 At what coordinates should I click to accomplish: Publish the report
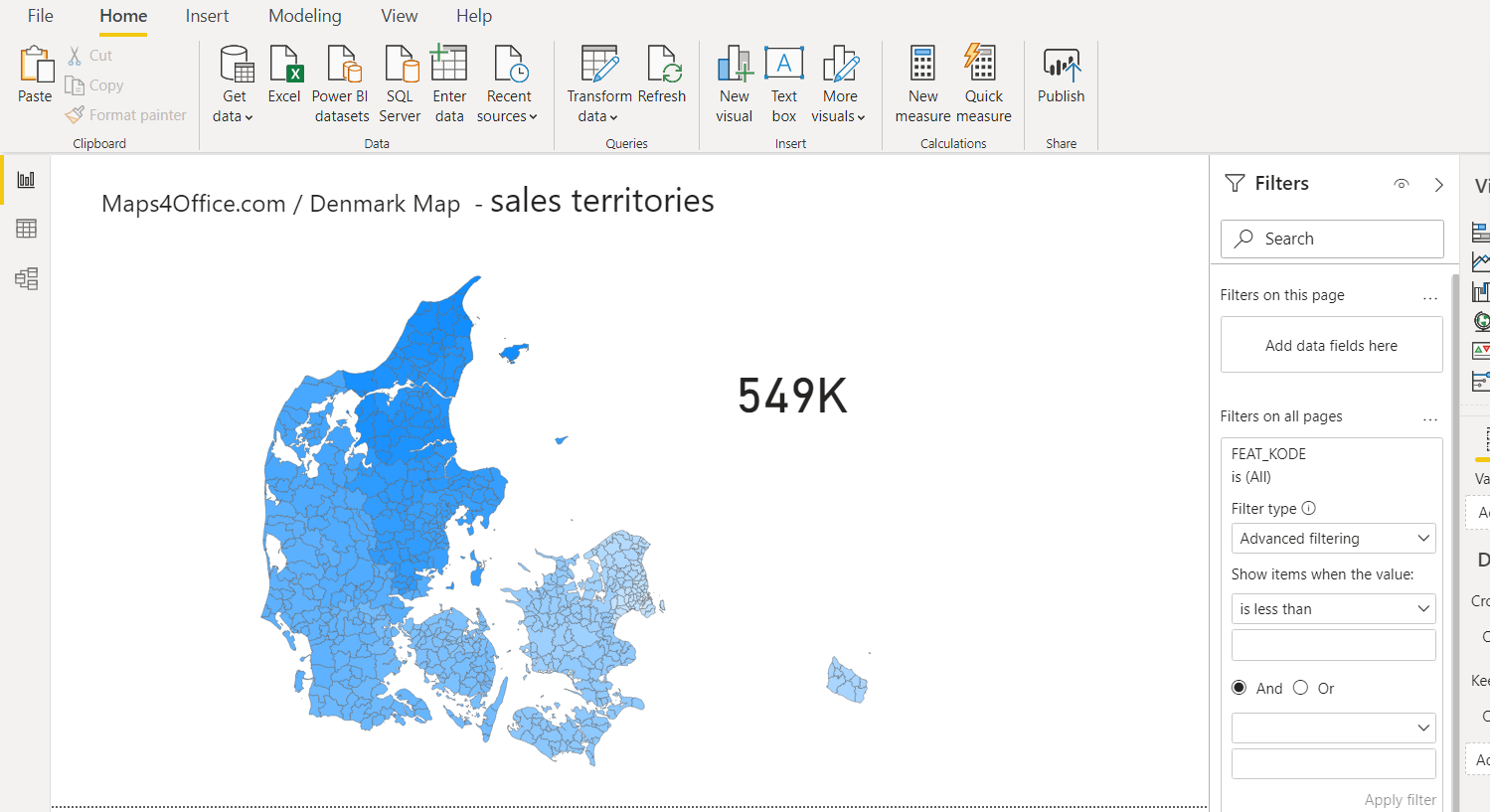[x=1061, y=66]
